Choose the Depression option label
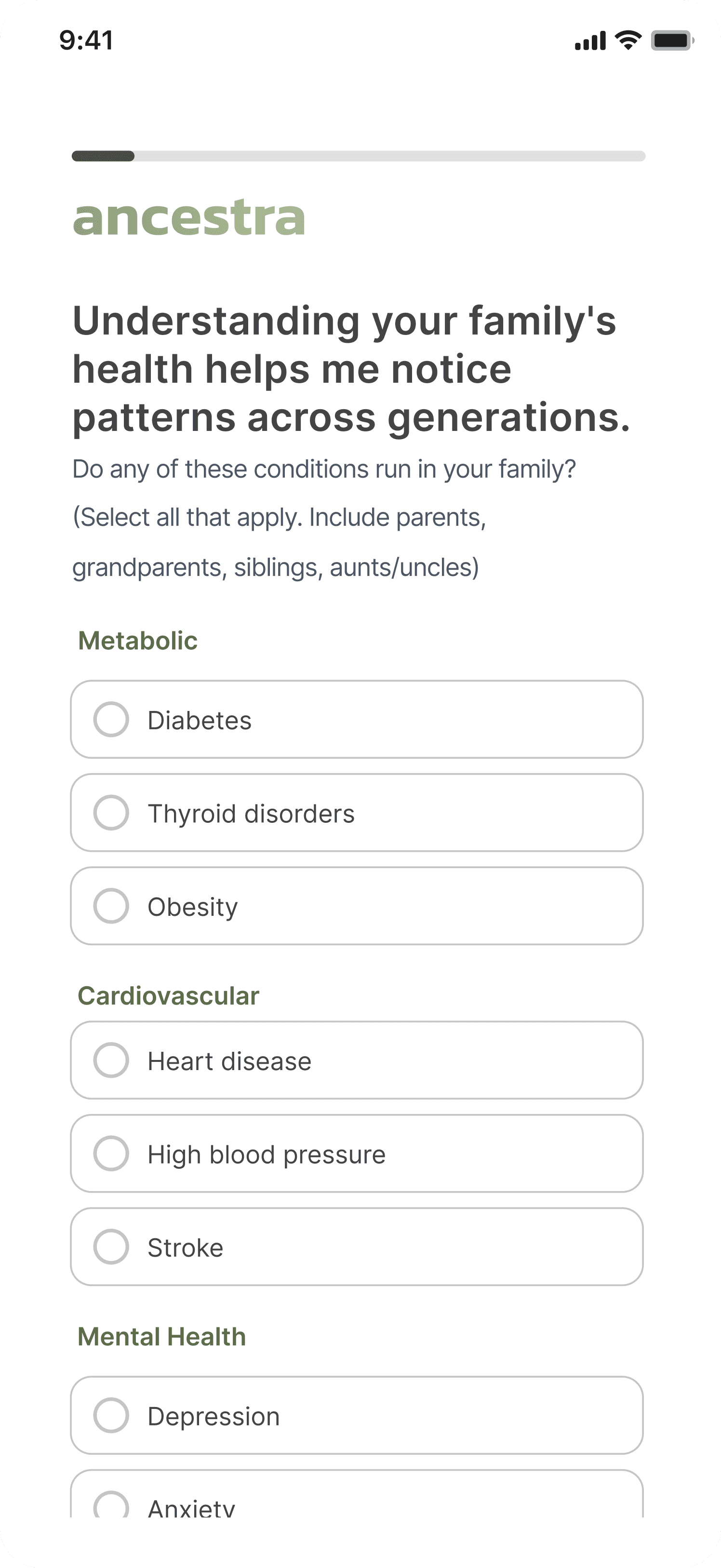The image size is (721, 1568). tap(214, 1417)
